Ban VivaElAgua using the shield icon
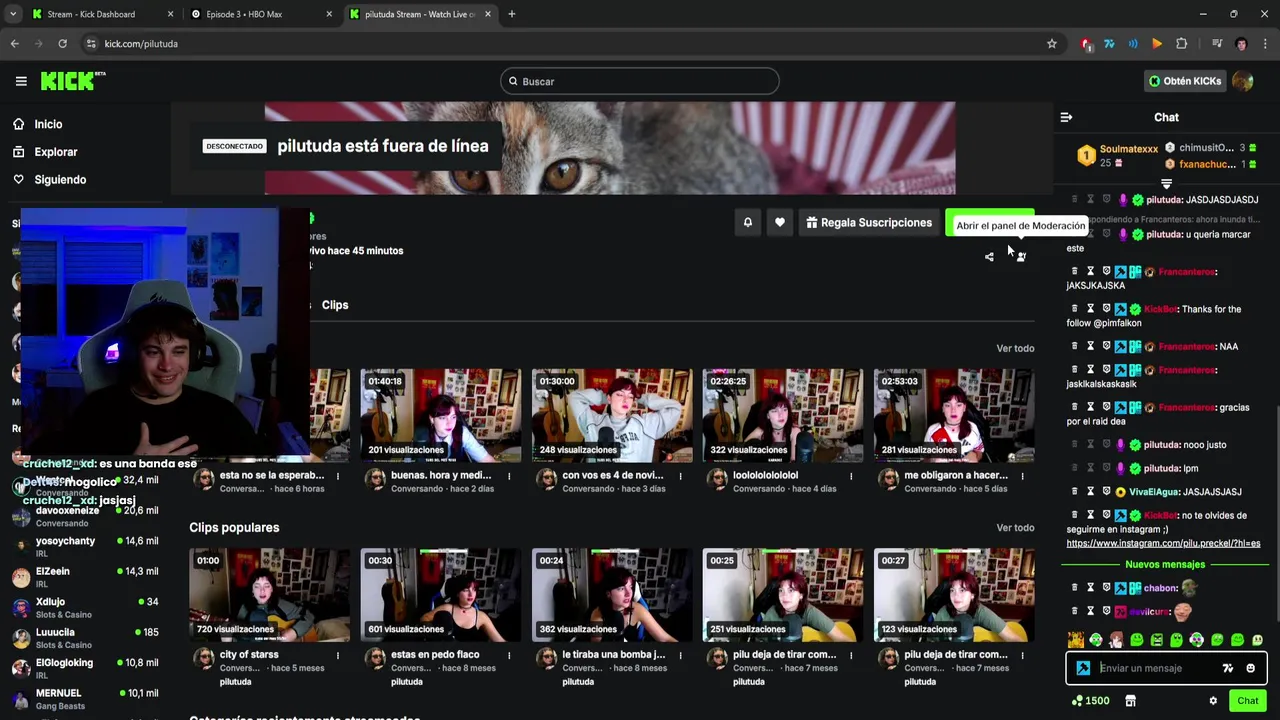Image resolution: width=1280 pixels, height=720 pixels. tap(1106, 492)
